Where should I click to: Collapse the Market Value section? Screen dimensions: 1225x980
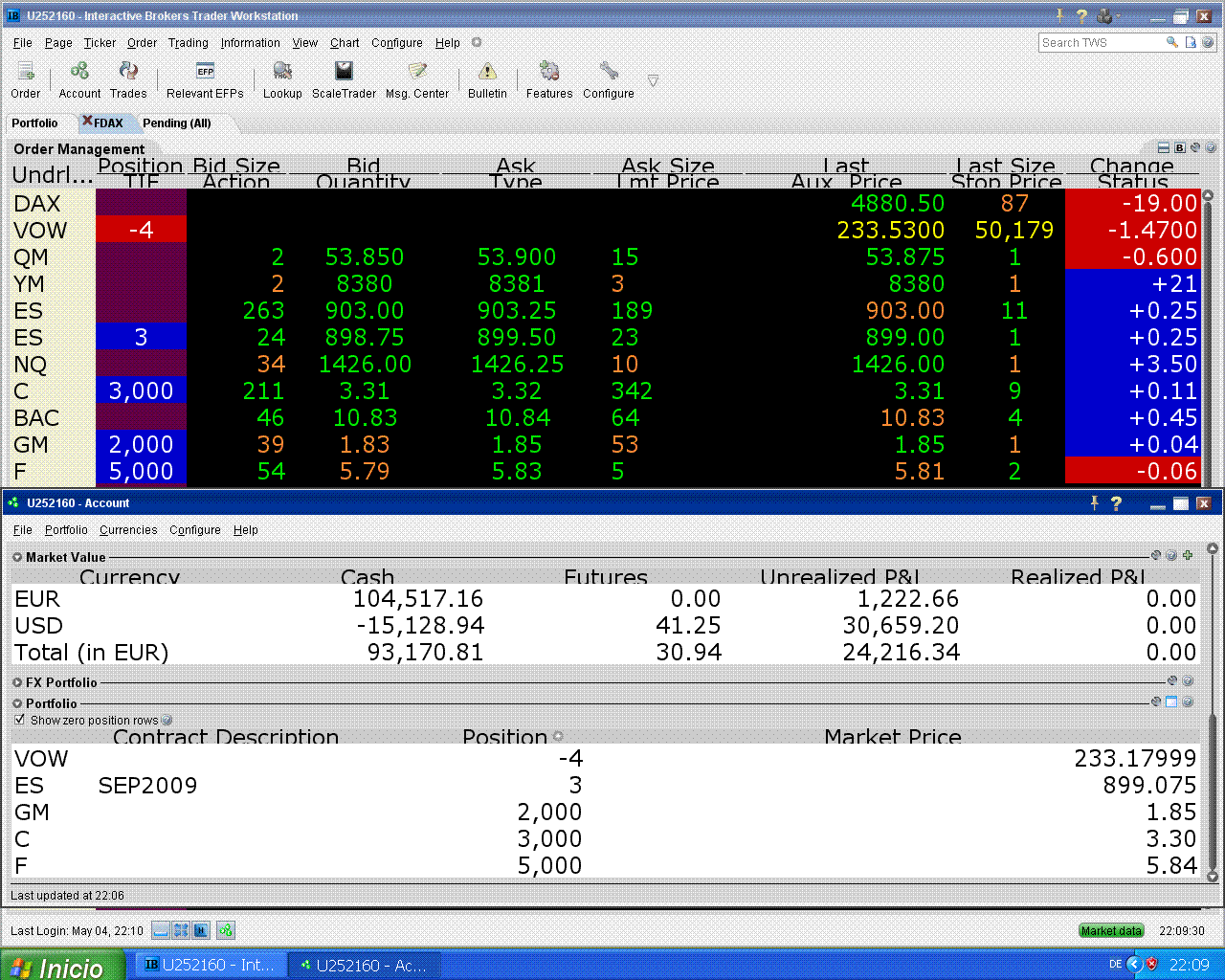[x=17, y=557]
